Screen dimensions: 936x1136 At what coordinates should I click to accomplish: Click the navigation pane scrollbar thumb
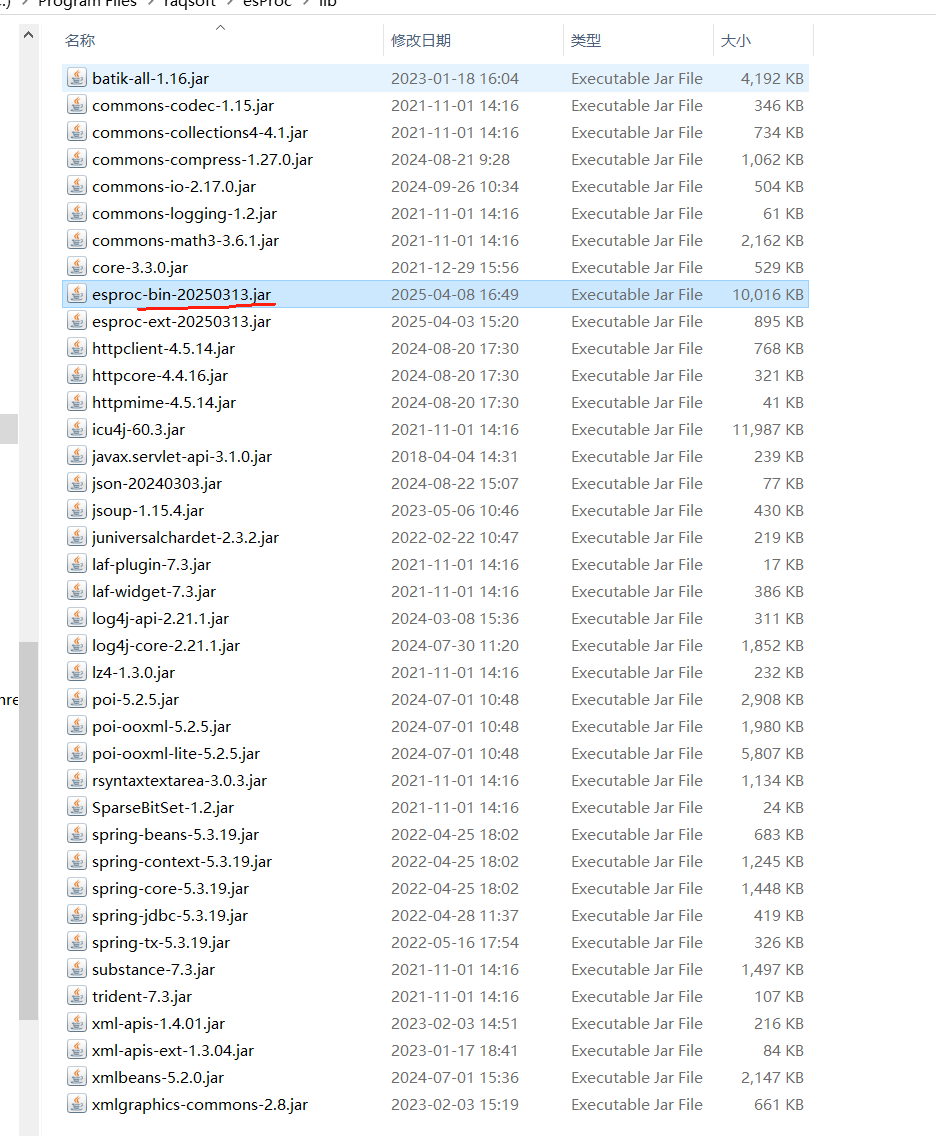click(28, 830)
